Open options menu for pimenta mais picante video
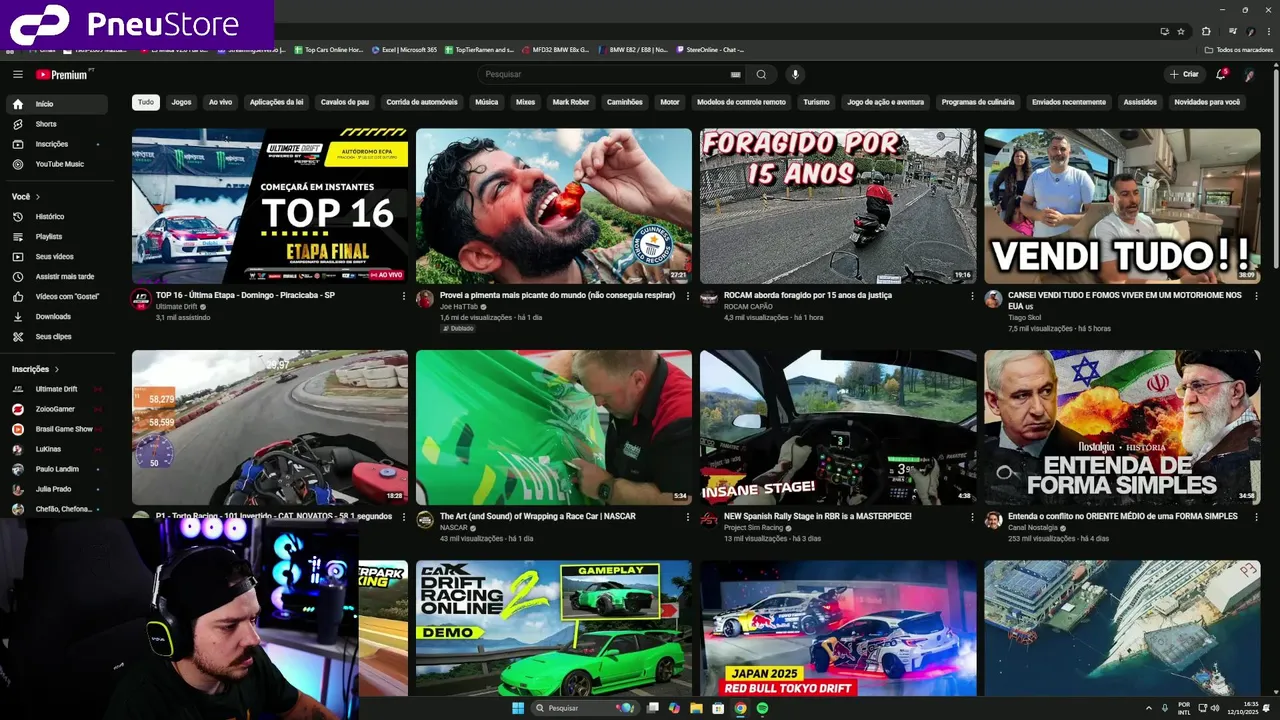This screenshot has height=720, width=1280. pyautogui.click(x=688, y=296)
